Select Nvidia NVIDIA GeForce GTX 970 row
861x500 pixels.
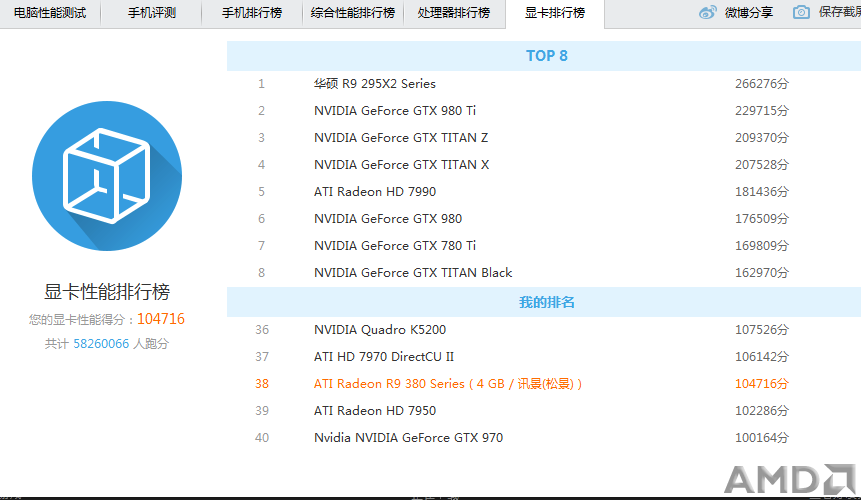[x=544, y=437]
